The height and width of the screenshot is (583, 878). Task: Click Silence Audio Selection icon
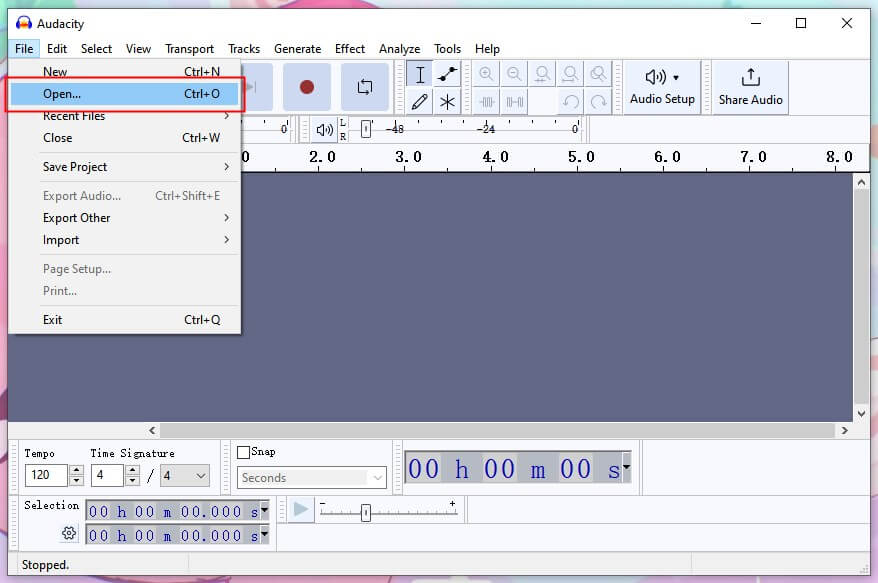coord(514,102)
